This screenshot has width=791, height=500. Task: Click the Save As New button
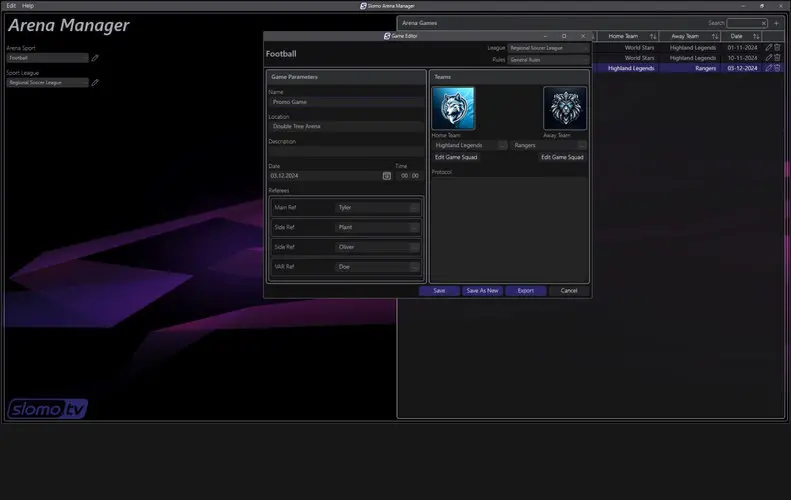tap(482, 291)
